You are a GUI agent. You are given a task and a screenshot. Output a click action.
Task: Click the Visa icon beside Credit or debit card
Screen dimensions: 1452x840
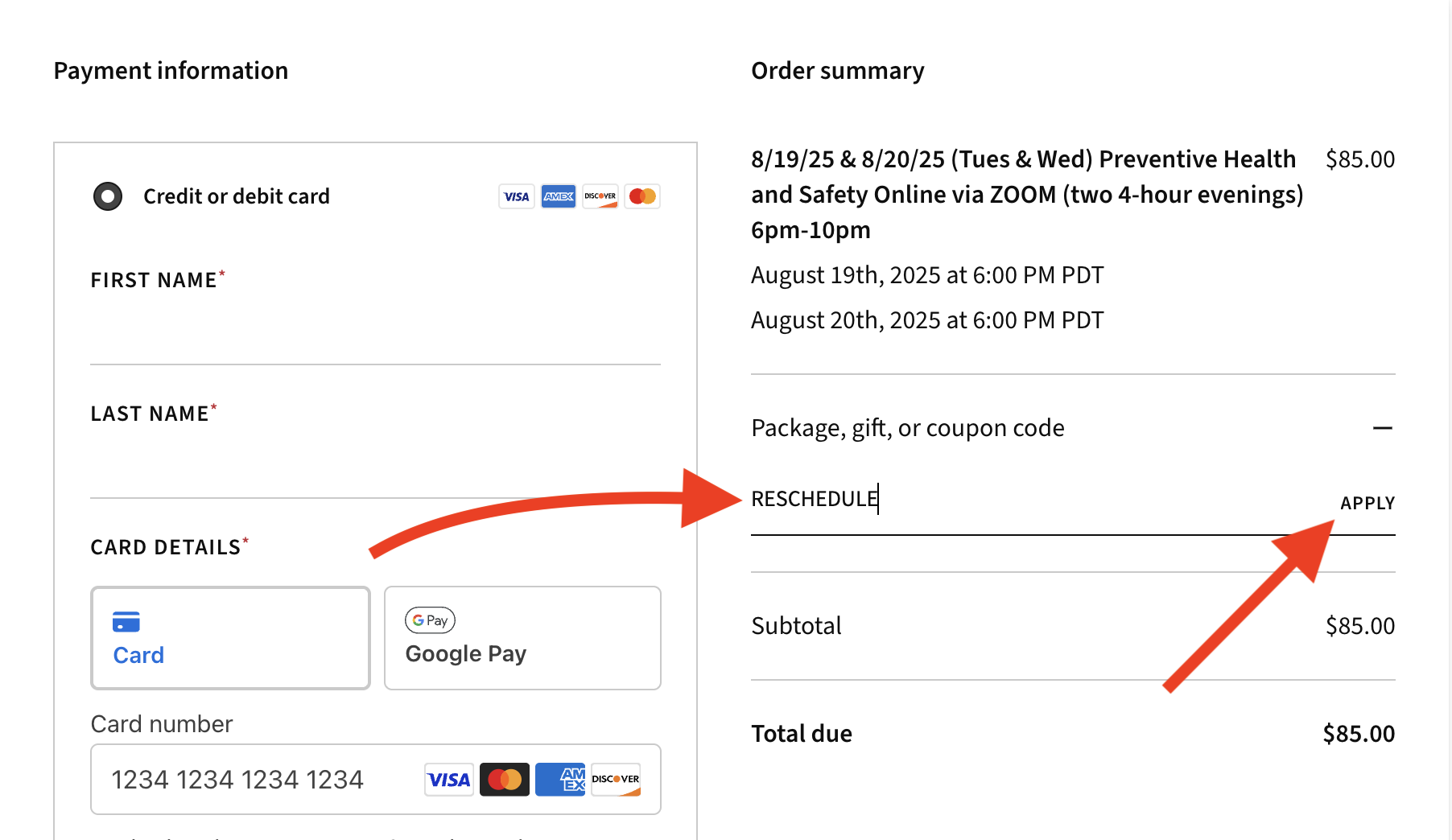click(516, 196)
